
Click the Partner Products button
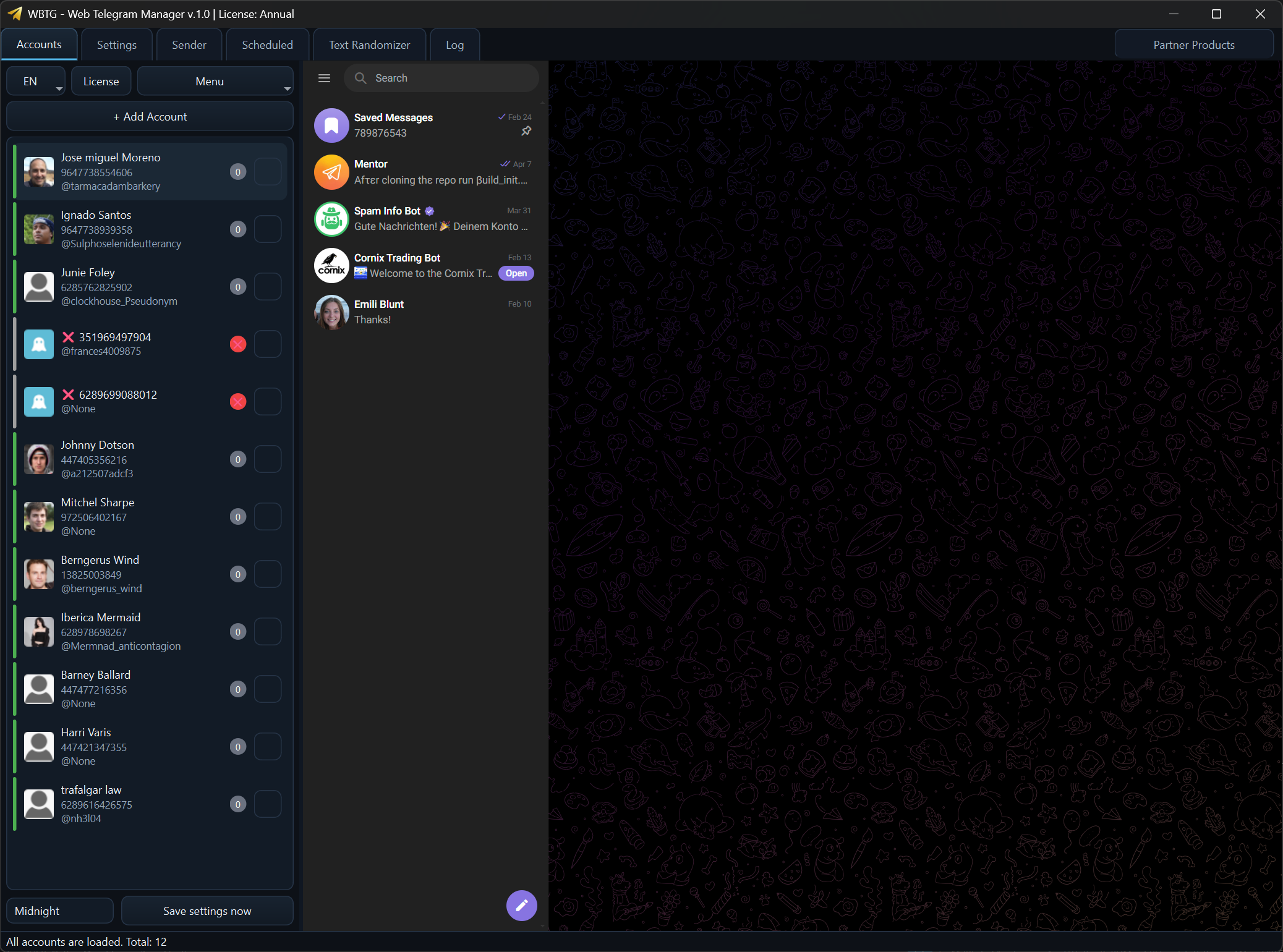coord(1193,45)
